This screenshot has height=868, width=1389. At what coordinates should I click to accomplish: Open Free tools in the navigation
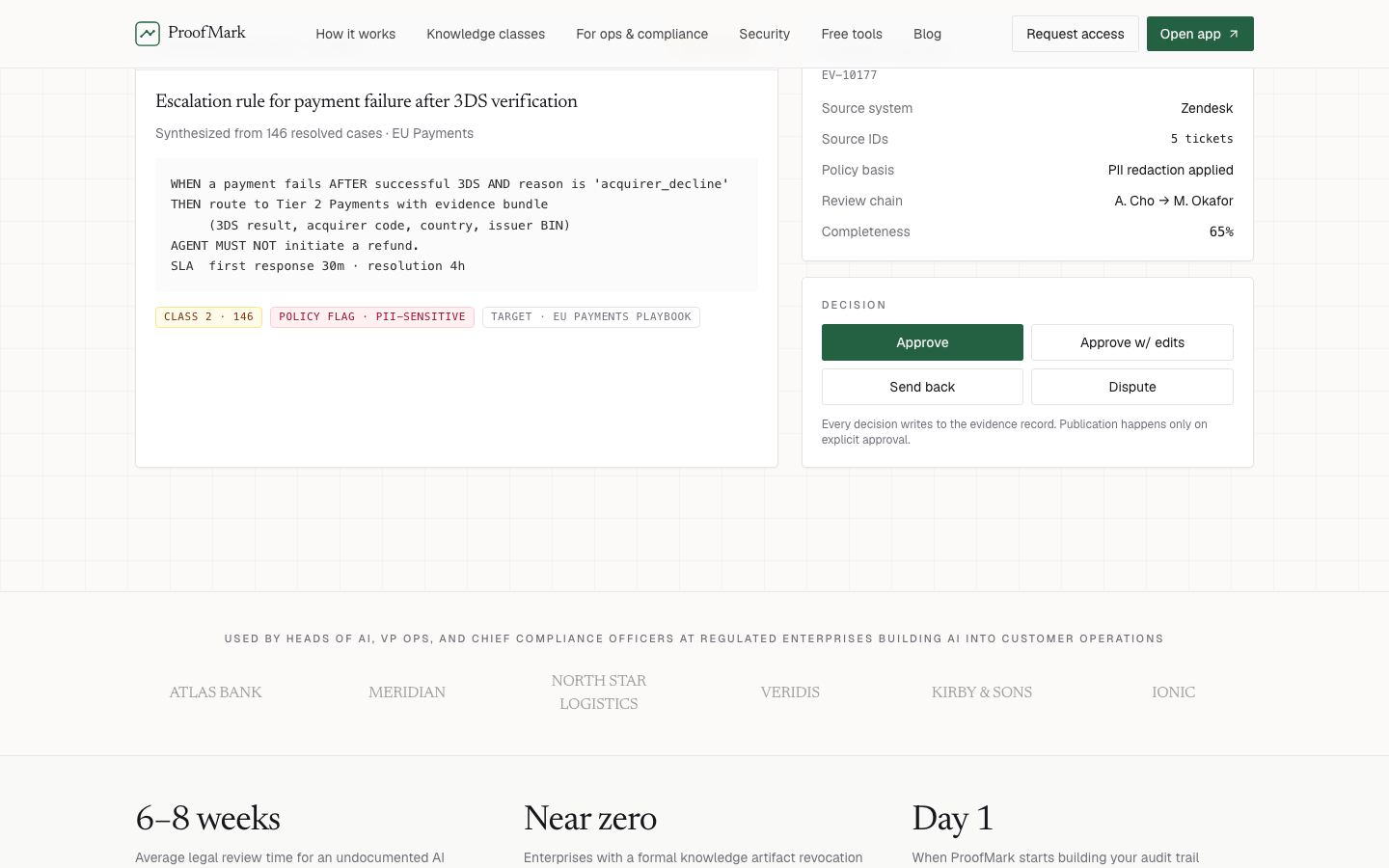point(852,34)
